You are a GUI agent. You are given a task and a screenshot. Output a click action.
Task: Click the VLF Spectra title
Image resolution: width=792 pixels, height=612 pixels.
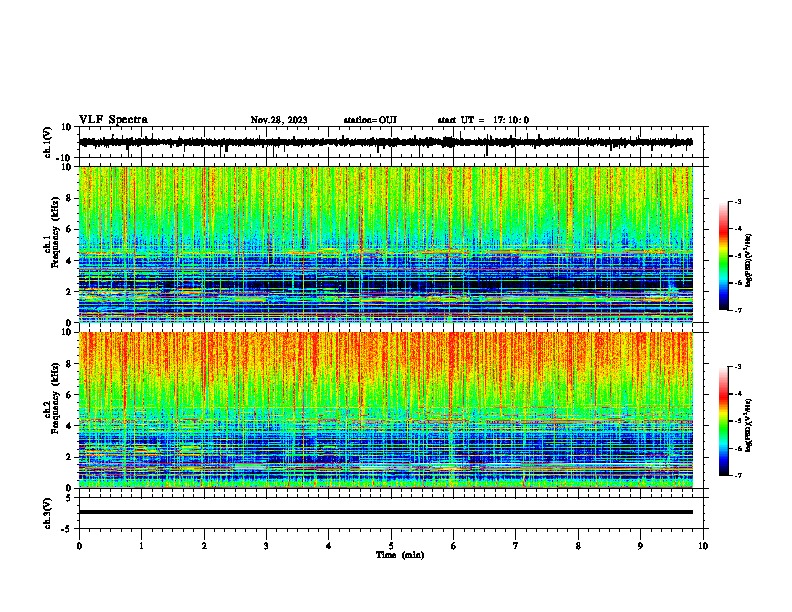[113, 120]
